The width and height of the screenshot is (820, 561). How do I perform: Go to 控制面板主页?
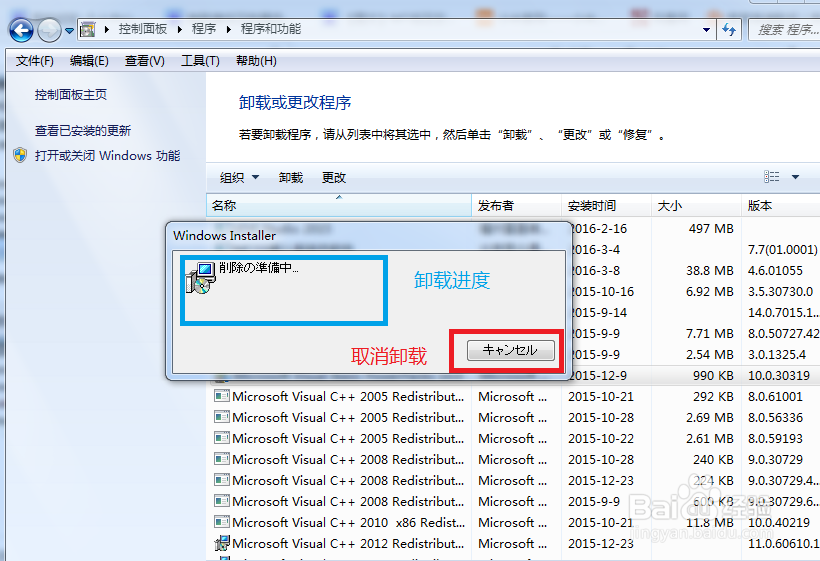click(71, 95)
